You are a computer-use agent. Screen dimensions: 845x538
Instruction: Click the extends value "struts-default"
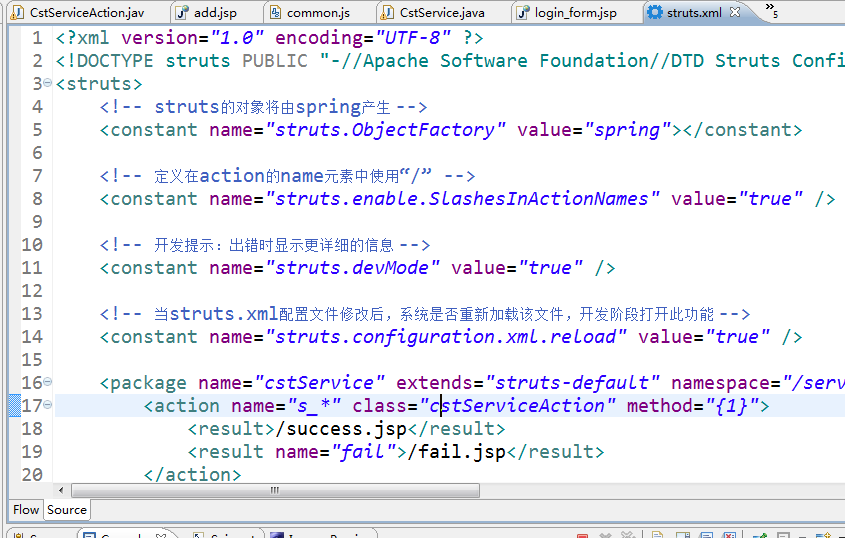[572, 383]
